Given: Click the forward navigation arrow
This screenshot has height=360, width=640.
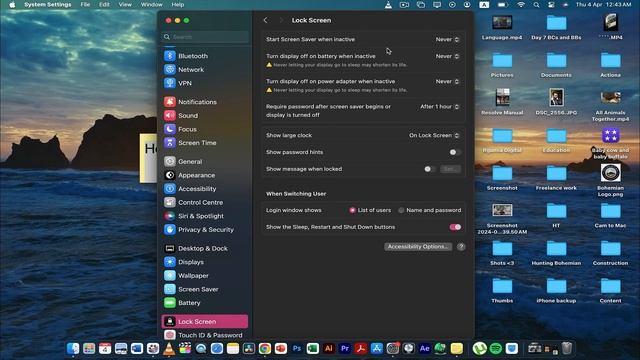Looking at the screenshot, I should [281, 20].
